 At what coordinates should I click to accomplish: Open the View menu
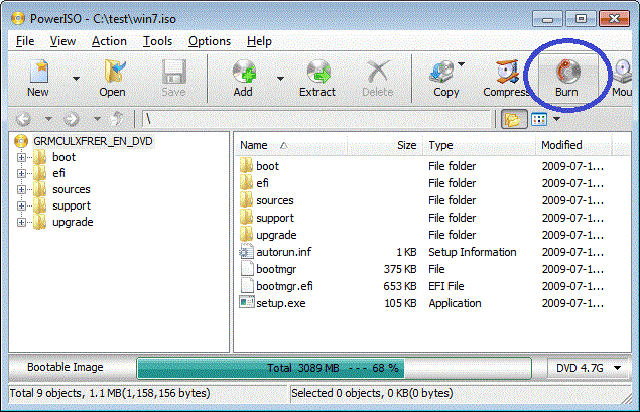click(x=62, y=41)
